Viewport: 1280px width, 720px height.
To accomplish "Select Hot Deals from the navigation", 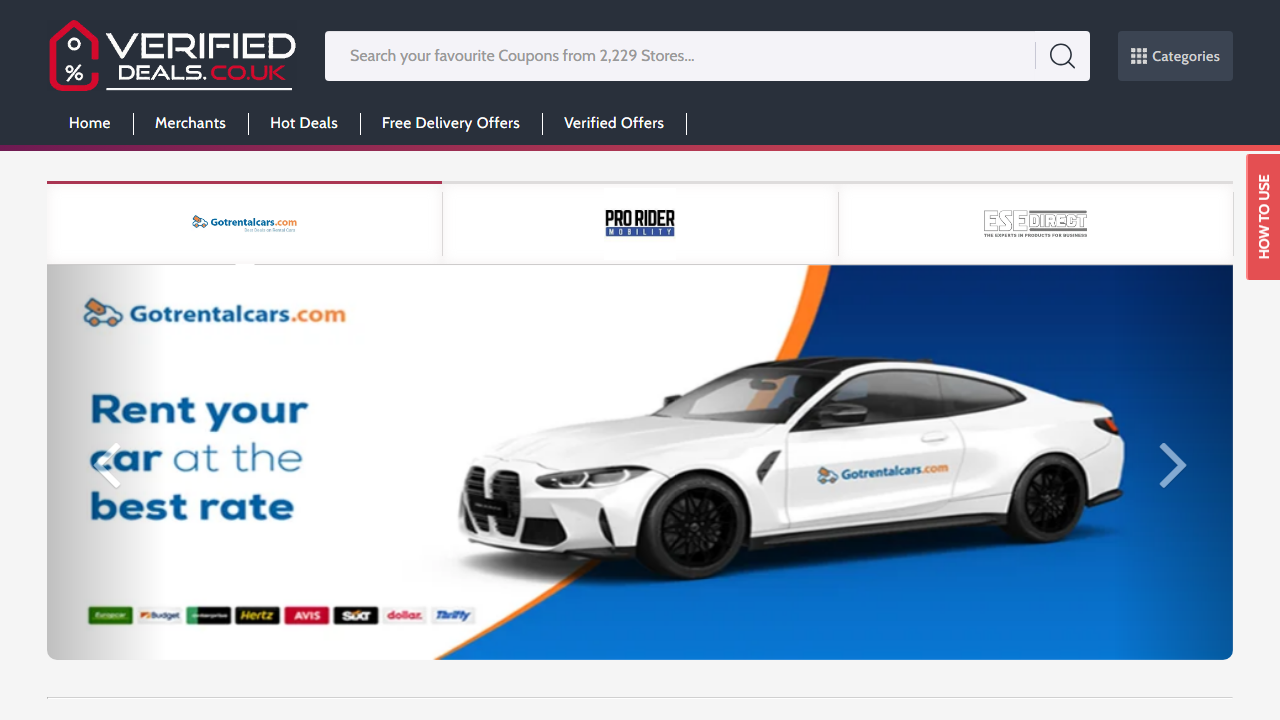I will pyautogui.click(x=303, y=123).
